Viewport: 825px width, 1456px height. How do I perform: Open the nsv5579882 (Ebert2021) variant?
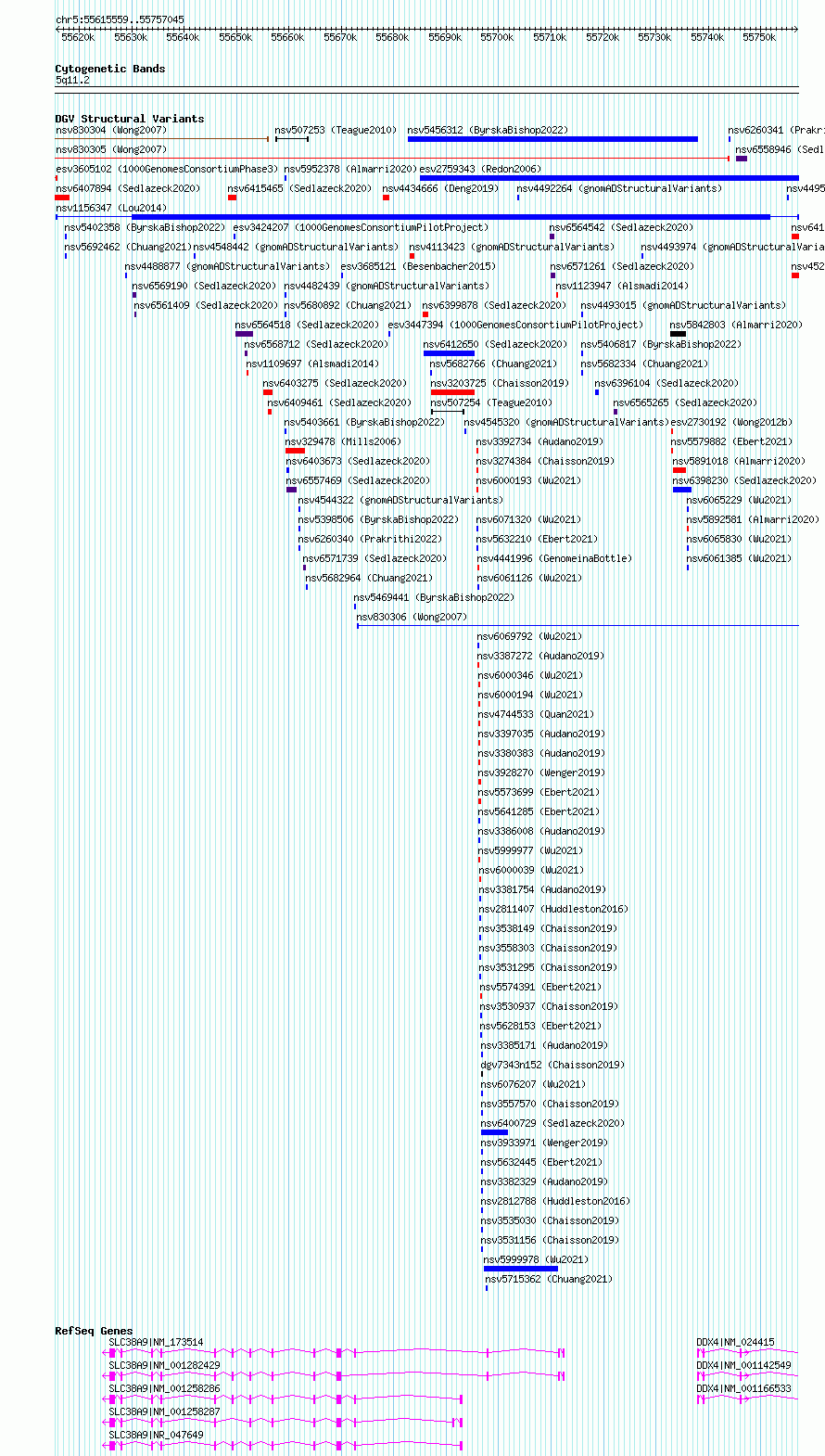pyautogui.click(x=732, y=441)
